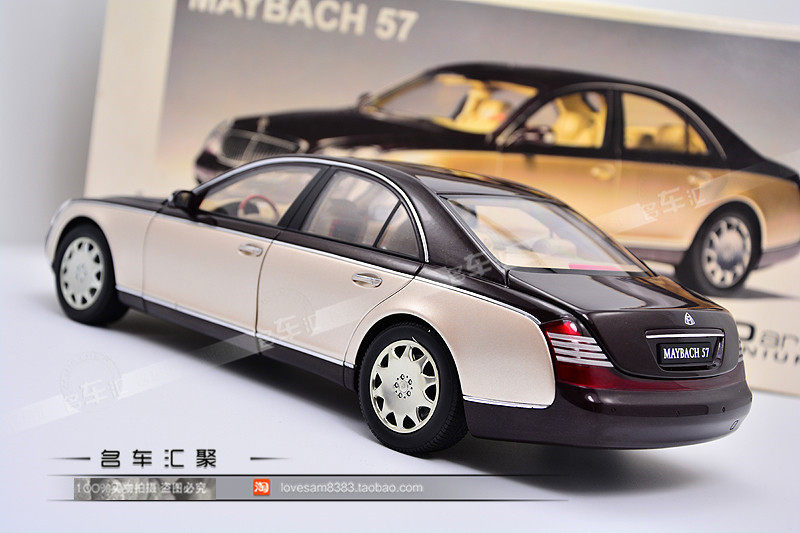Viewport: 800px width, 533px height.
Task: Click the '100%实物拍摄 盗图必究' notice text
Action: pos(141,488)
